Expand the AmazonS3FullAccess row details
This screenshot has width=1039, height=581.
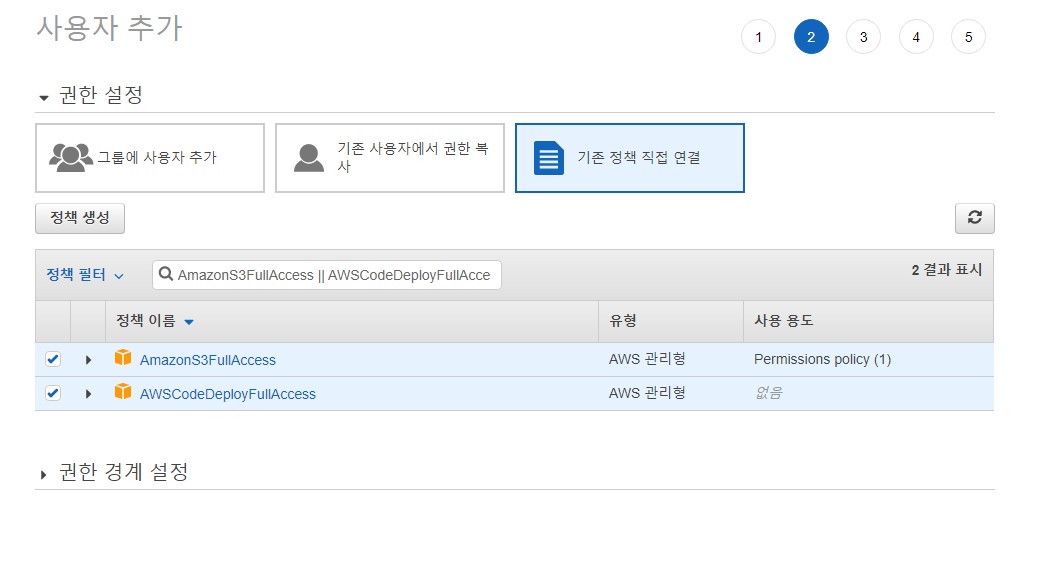pyautogui.click(x=88, y=360)
